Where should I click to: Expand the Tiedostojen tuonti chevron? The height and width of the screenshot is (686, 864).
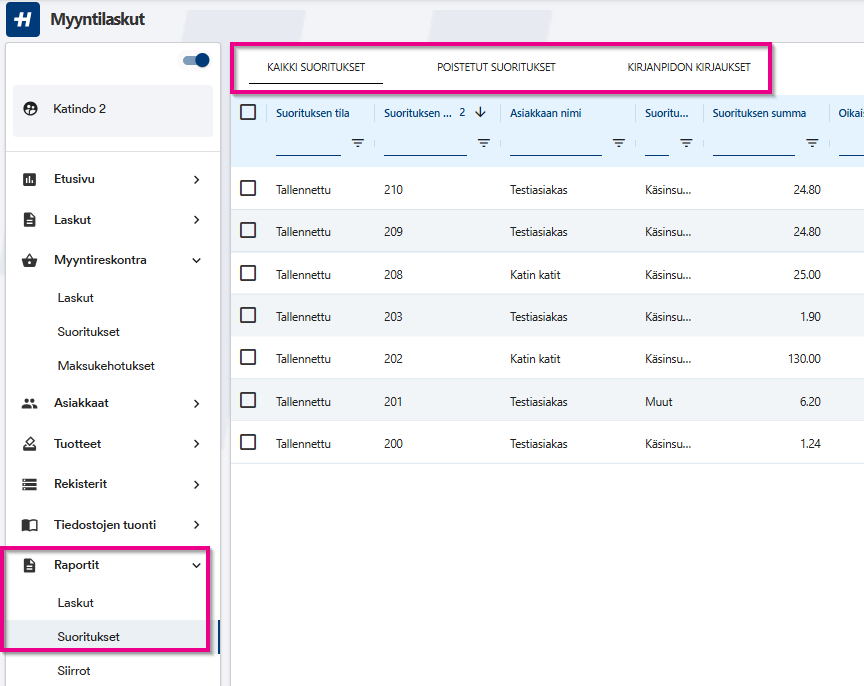pos(197,525)
